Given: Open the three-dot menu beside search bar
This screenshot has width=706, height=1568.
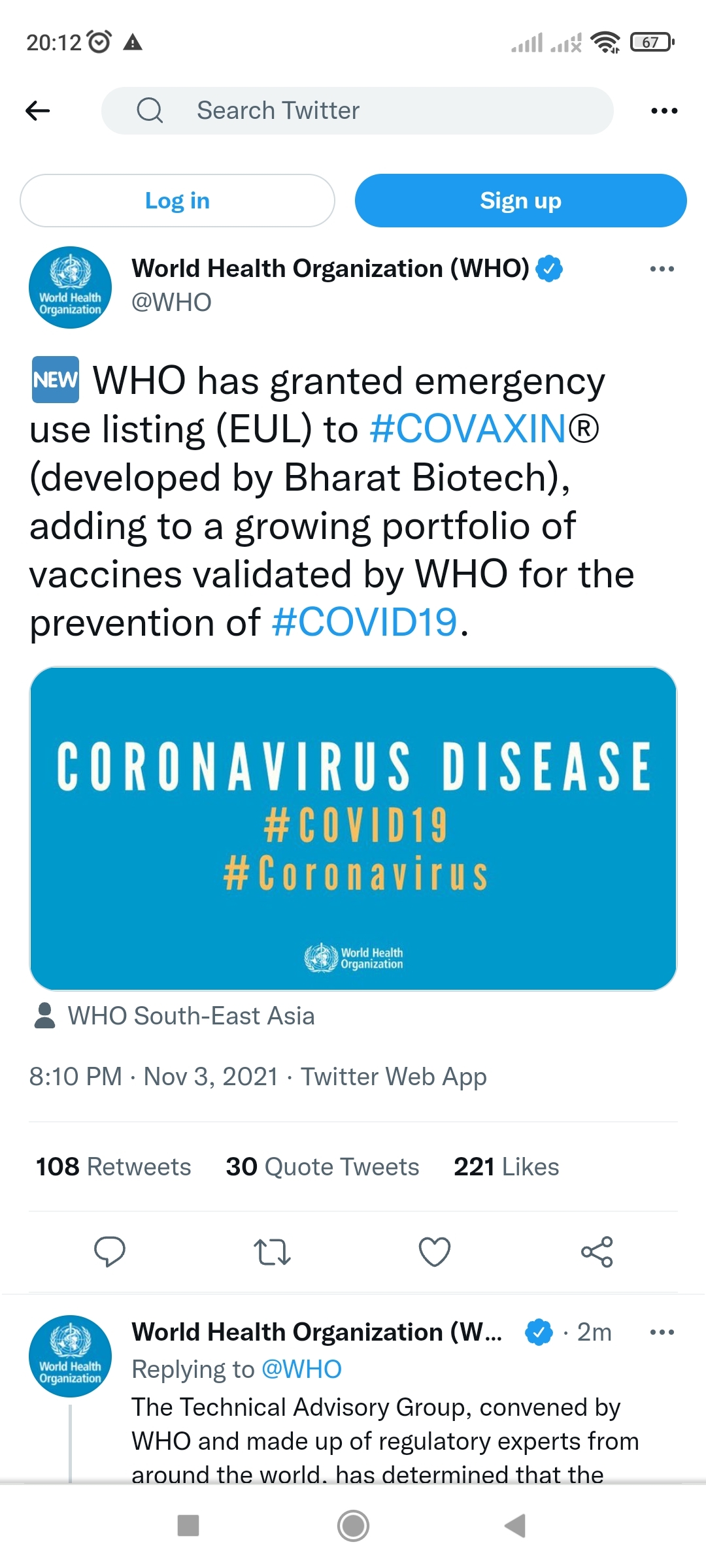Looking at the screenshot, I should click(x=664, y=111).
